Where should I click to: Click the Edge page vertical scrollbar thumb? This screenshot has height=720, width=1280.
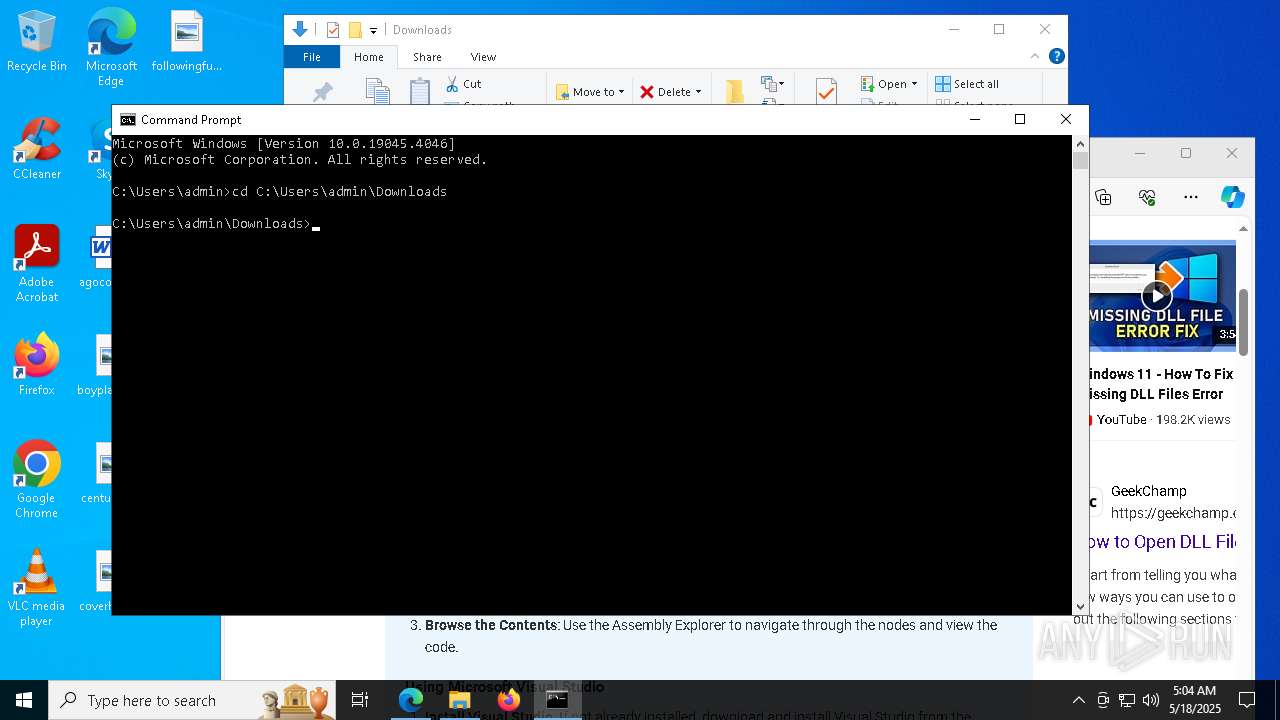(x=1243, y=322)
